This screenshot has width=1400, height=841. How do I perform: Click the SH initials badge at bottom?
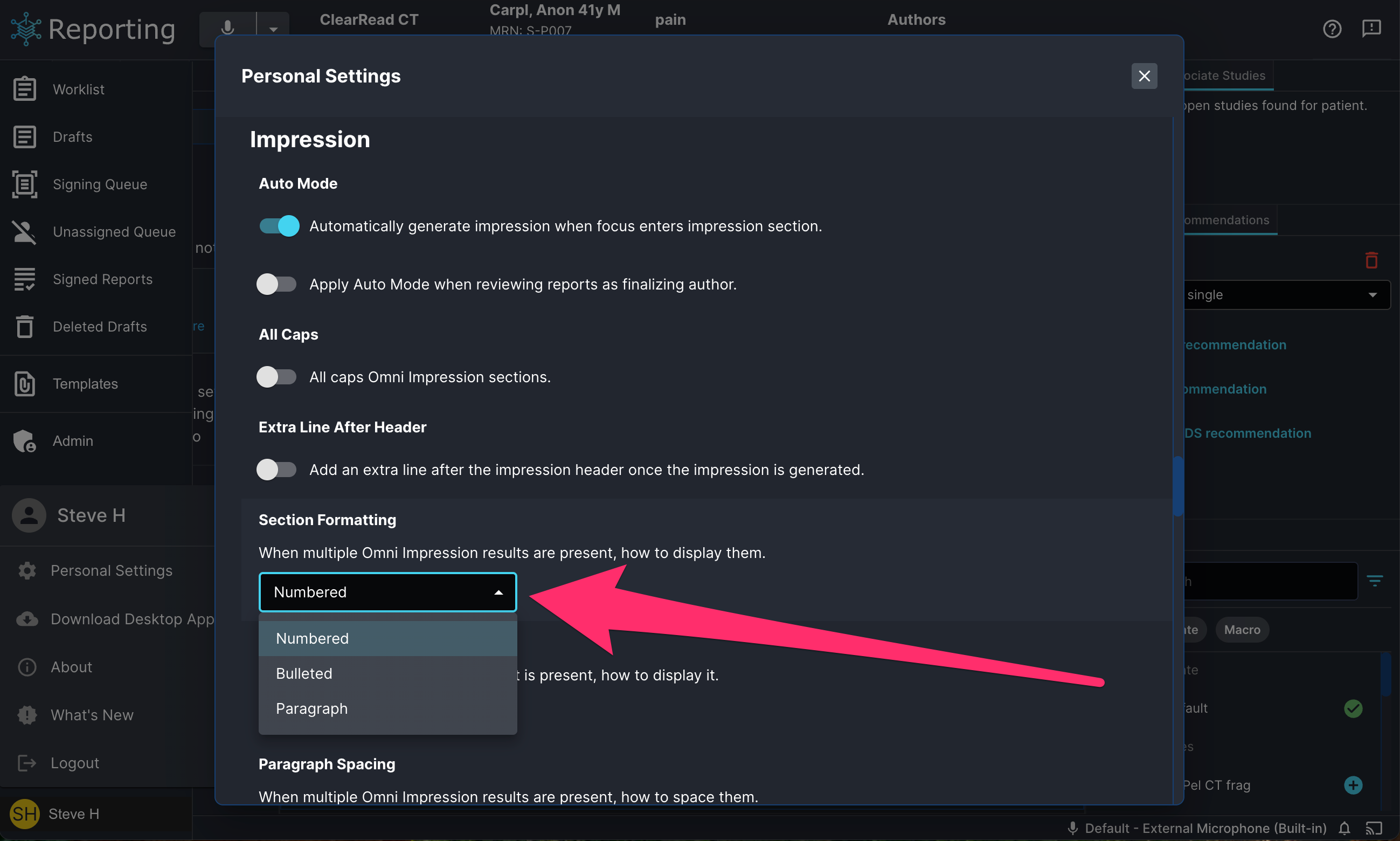[24, 814]
